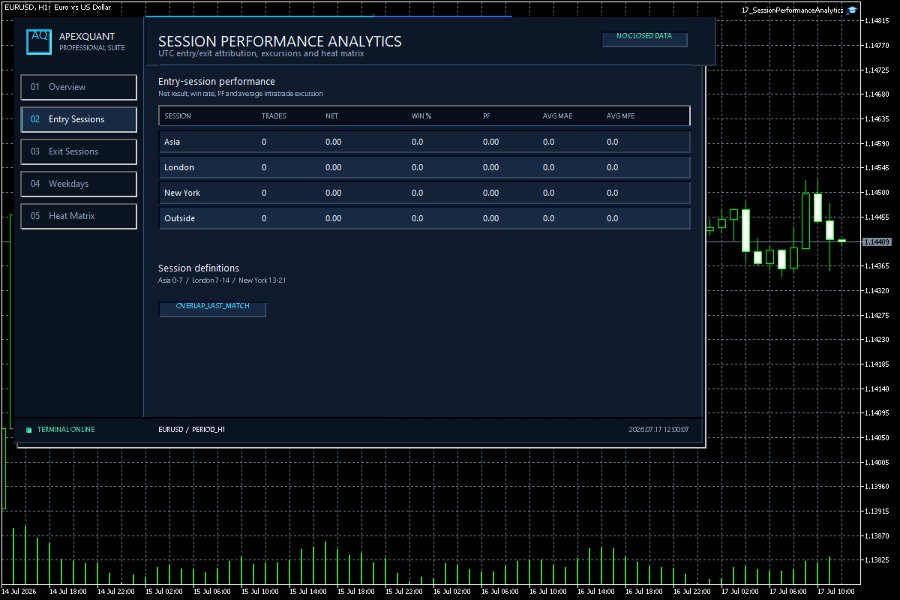Click the WIN % column header
Image resolution: width=900 pixels, height=600 pixels.
pos(421,116)
